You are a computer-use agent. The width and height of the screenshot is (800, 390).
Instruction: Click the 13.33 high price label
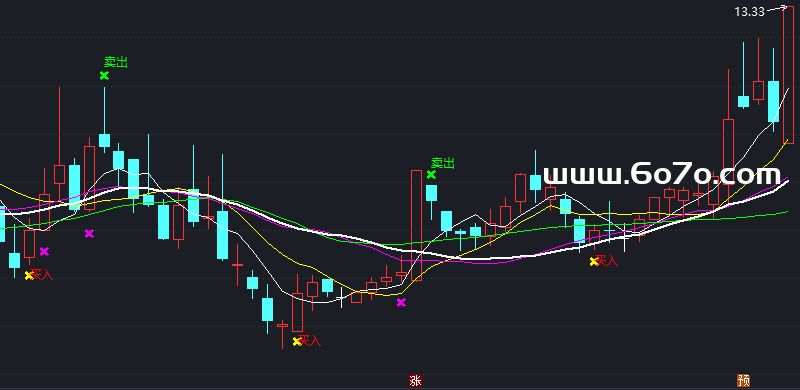pos(749,12)
